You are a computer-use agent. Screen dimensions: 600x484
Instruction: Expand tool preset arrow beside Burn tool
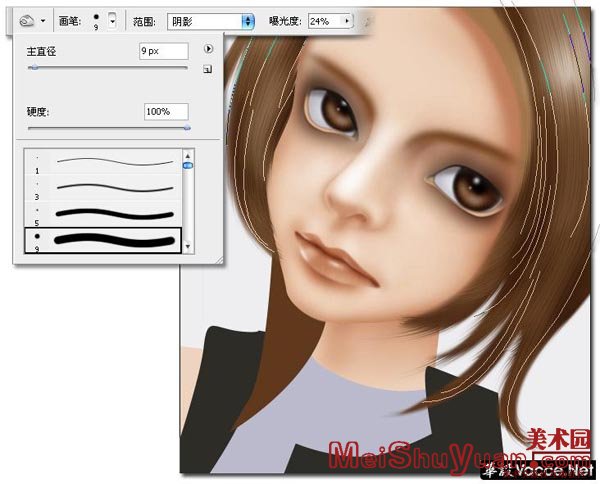(x=43, y=21)
